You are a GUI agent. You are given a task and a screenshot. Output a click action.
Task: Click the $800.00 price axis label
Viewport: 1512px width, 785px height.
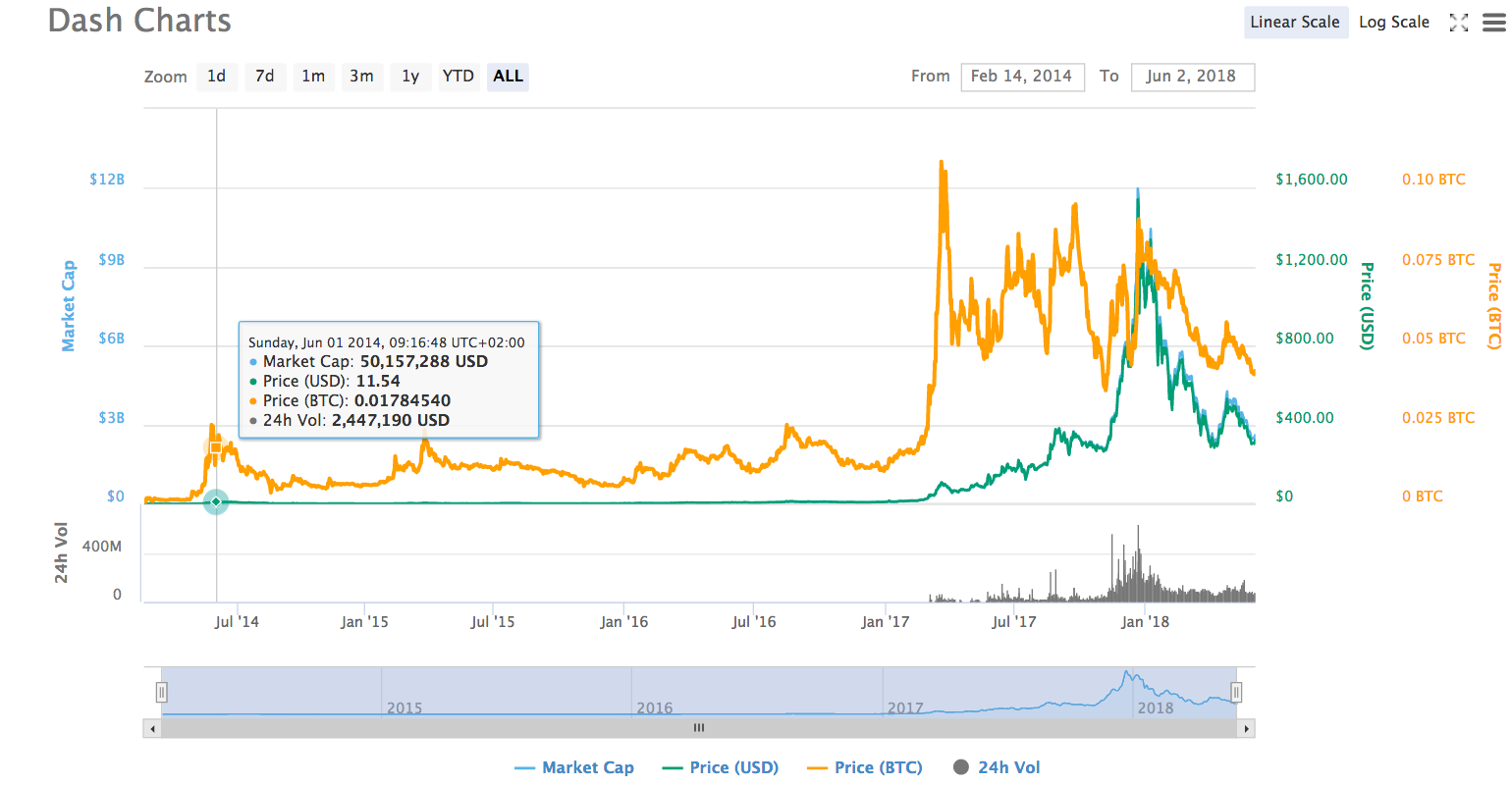(1305, 339)
